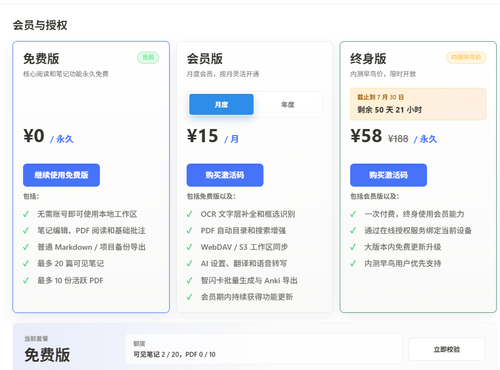
Task: Click the ¥0 price
Action: point(34,136)
